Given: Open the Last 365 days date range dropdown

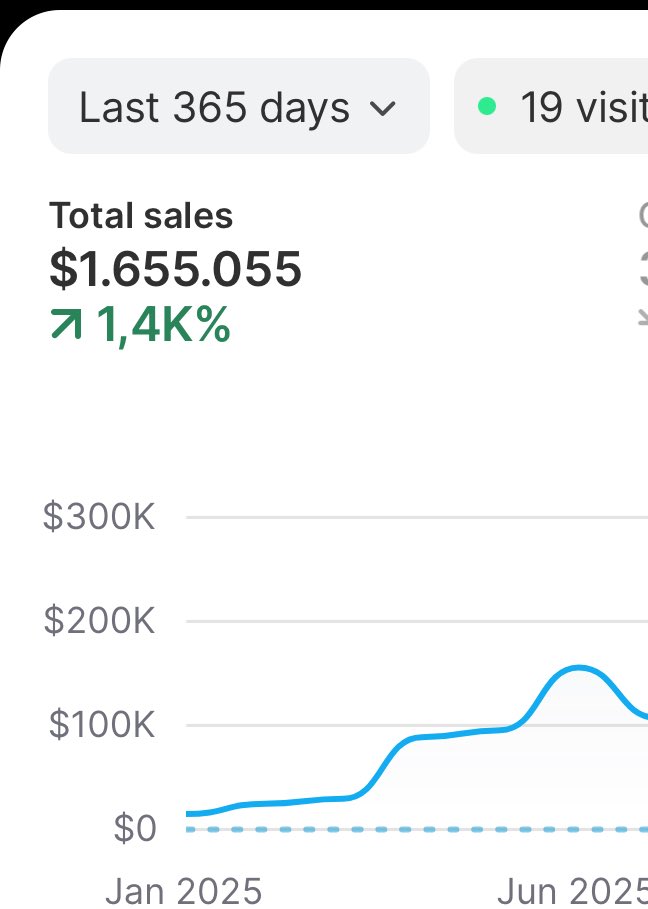Looking at the screenshot, I should click(239, 106).
